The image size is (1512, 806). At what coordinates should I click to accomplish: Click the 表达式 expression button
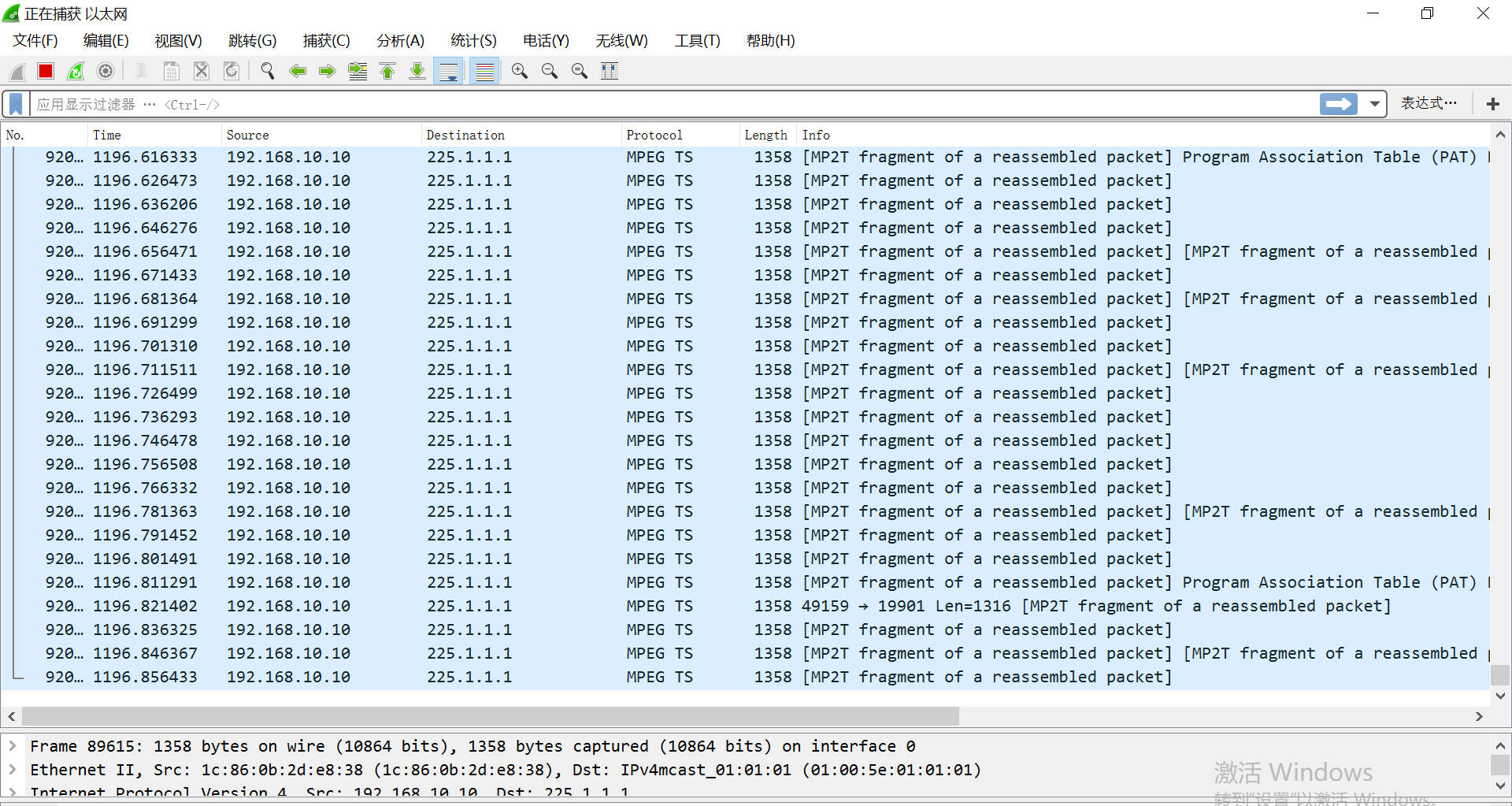click(x=1429, y=103)
